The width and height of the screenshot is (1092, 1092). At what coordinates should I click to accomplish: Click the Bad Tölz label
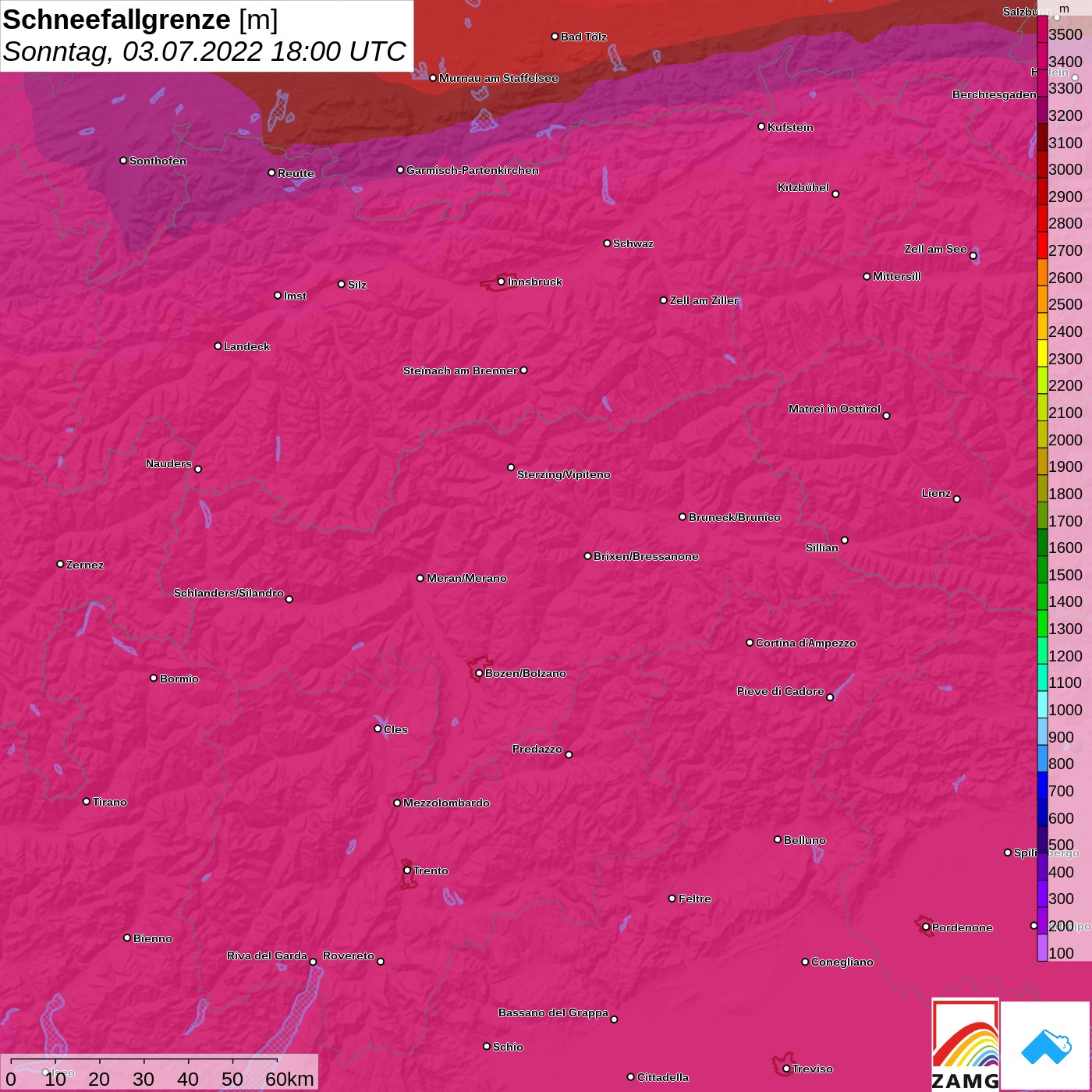583,37
